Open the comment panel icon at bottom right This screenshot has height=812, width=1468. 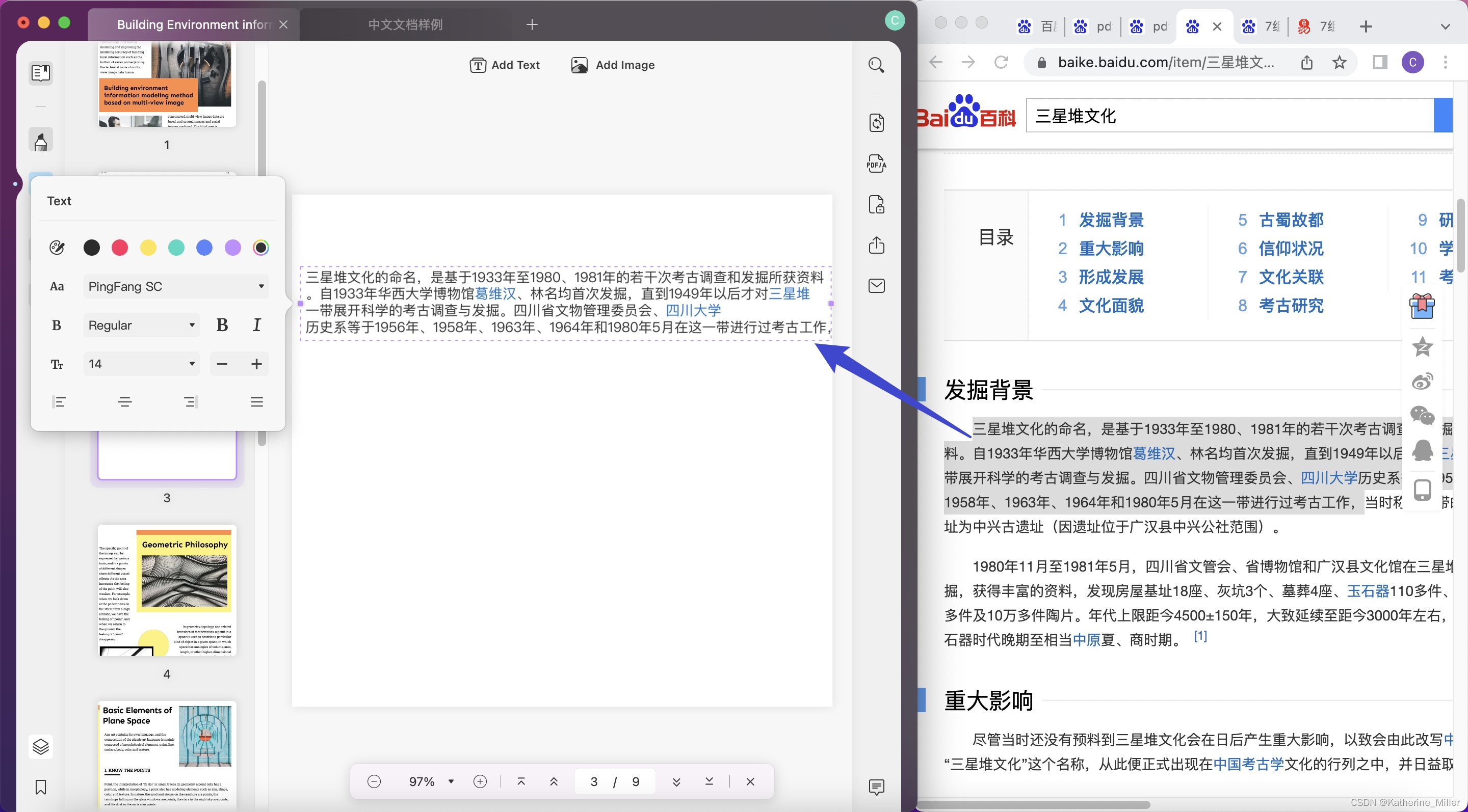coord(876,787)
